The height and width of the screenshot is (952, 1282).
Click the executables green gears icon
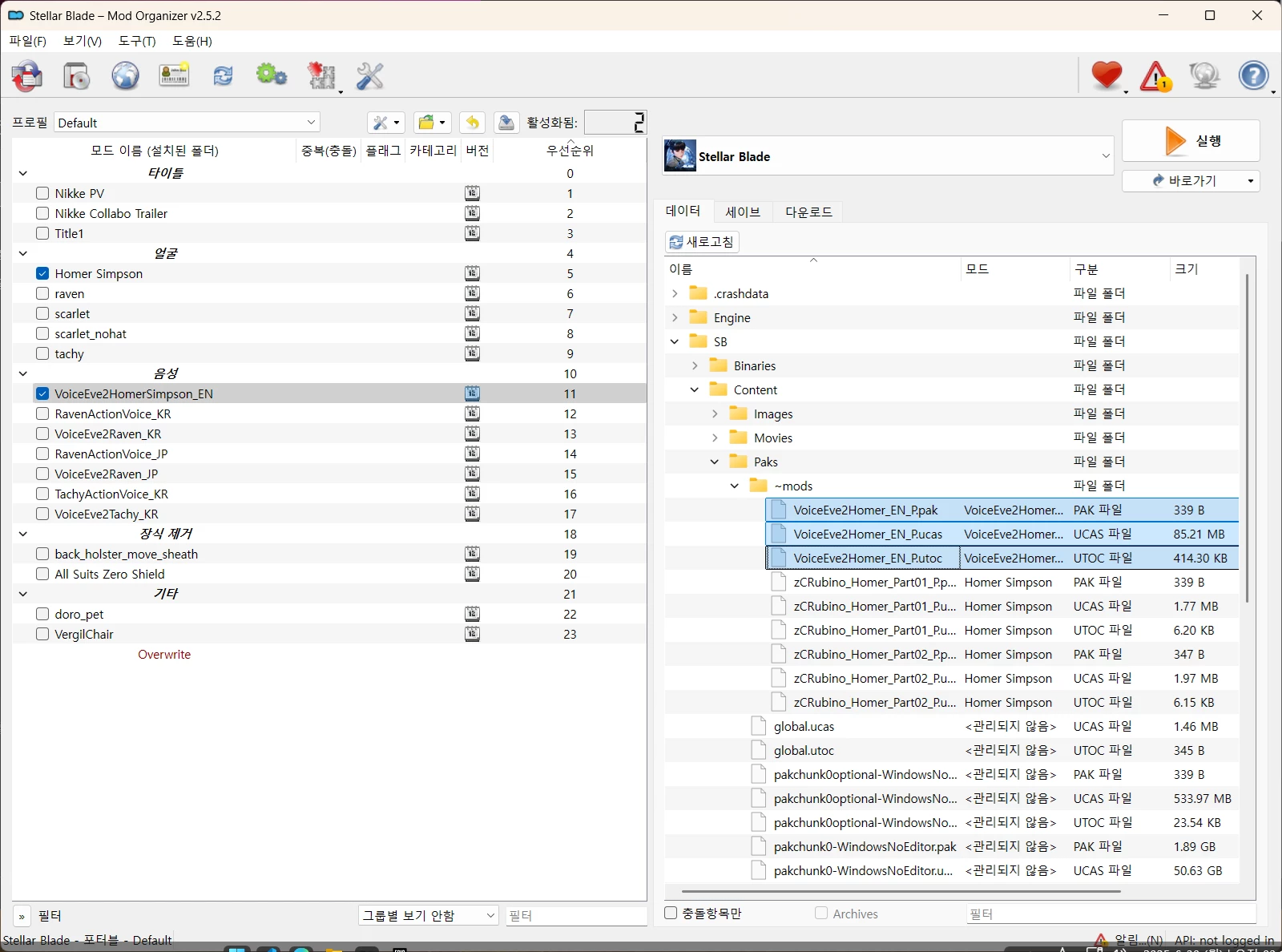pos(272,76)
